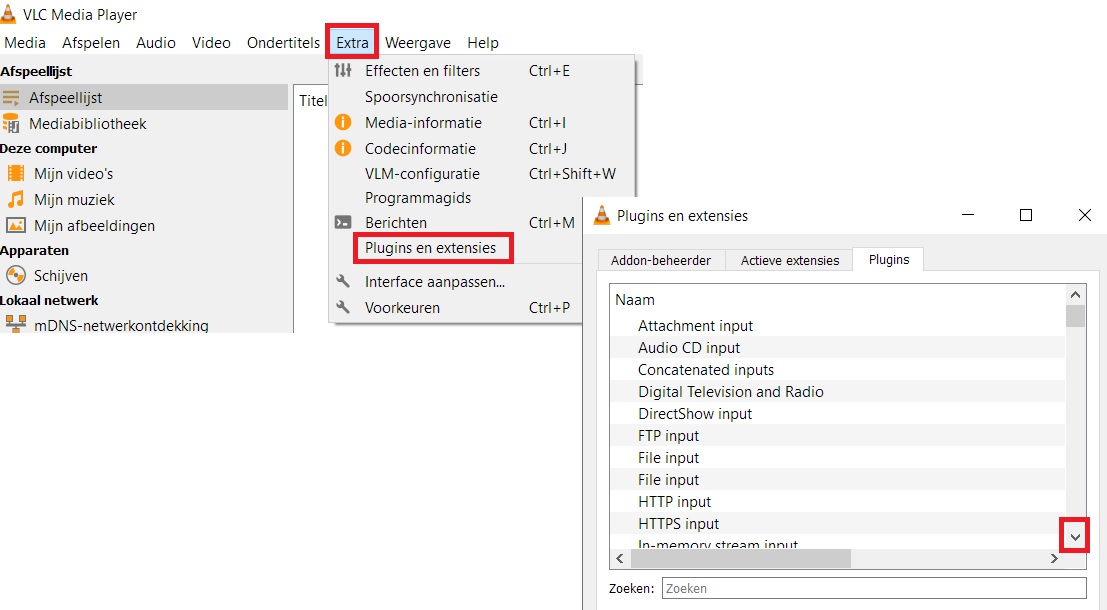Click the Interface aanpassen wrench icon
Screen dimensions: 1107x610
[343, 282]
